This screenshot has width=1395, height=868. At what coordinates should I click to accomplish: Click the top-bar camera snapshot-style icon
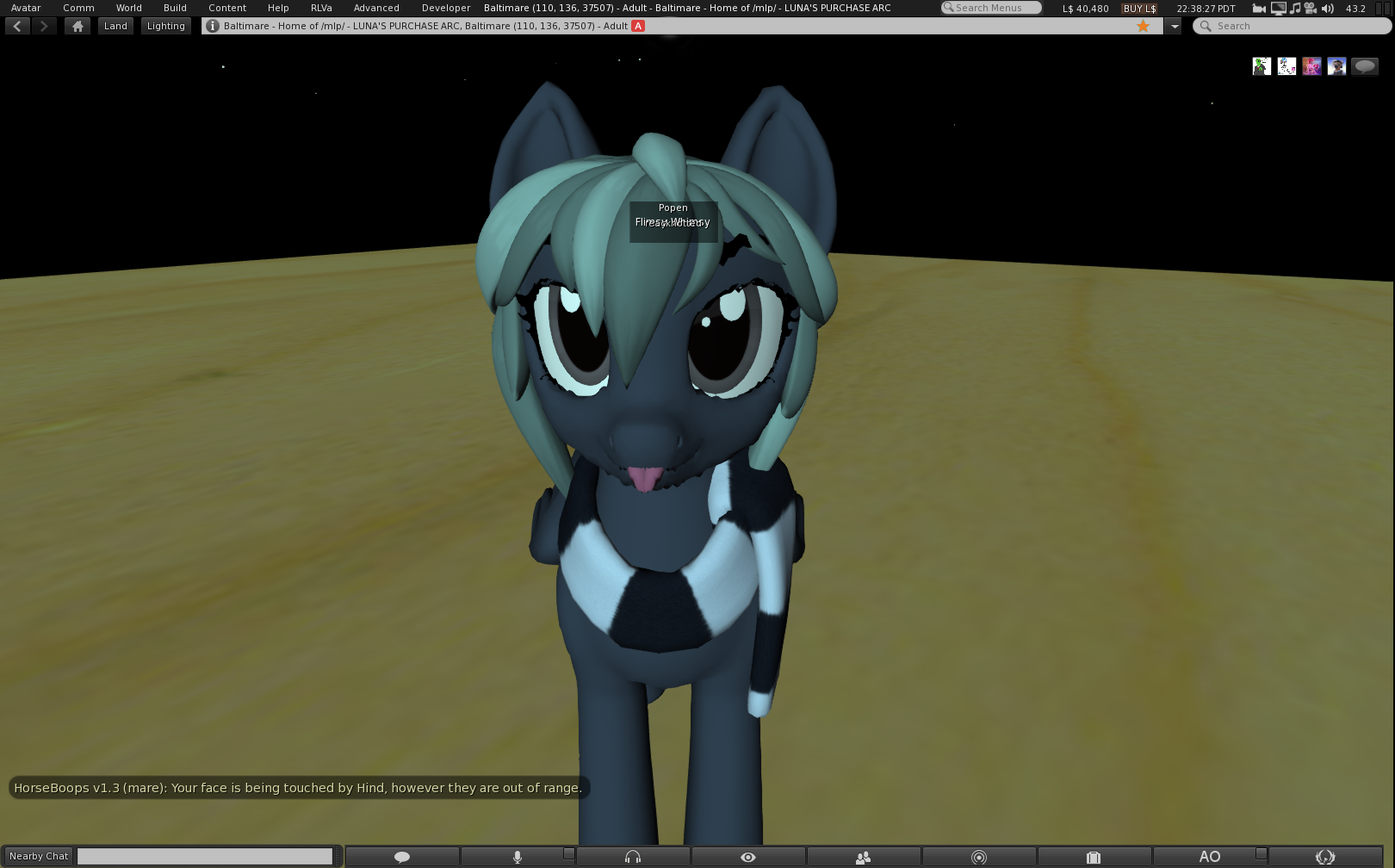point(1259,9)
